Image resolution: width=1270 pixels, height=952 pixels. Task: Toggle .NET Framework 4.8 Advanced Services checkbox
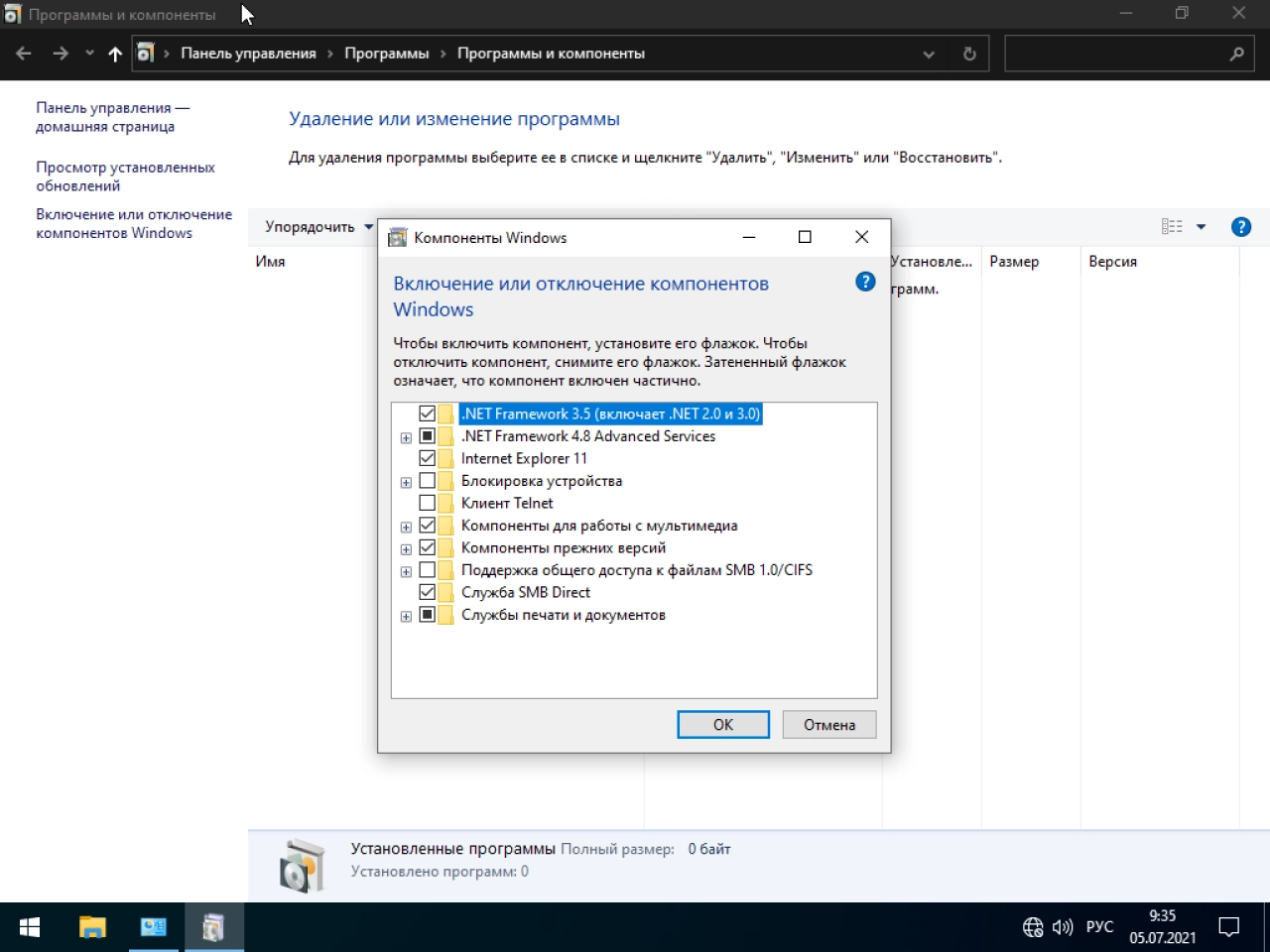pos(427,436)
